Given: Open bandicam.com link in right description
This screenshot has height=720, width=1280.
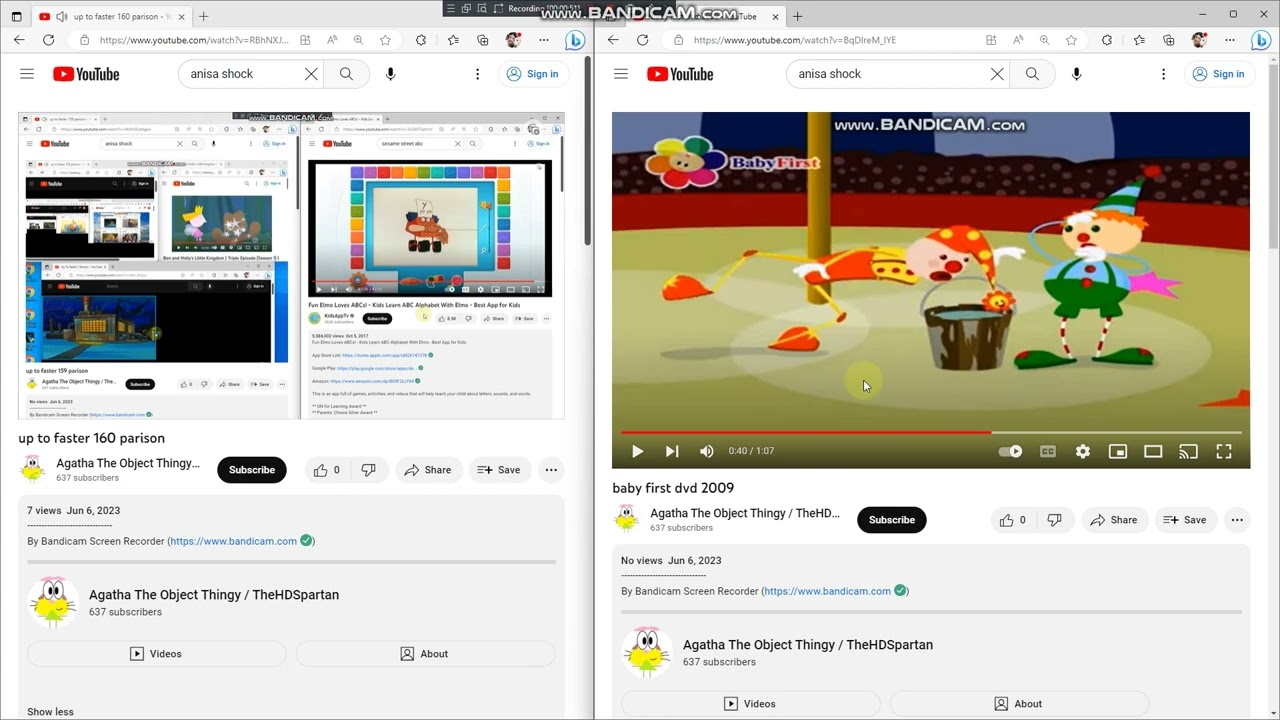Looking at the screenshot, I should pyautogui.click(x=827, y=591).
